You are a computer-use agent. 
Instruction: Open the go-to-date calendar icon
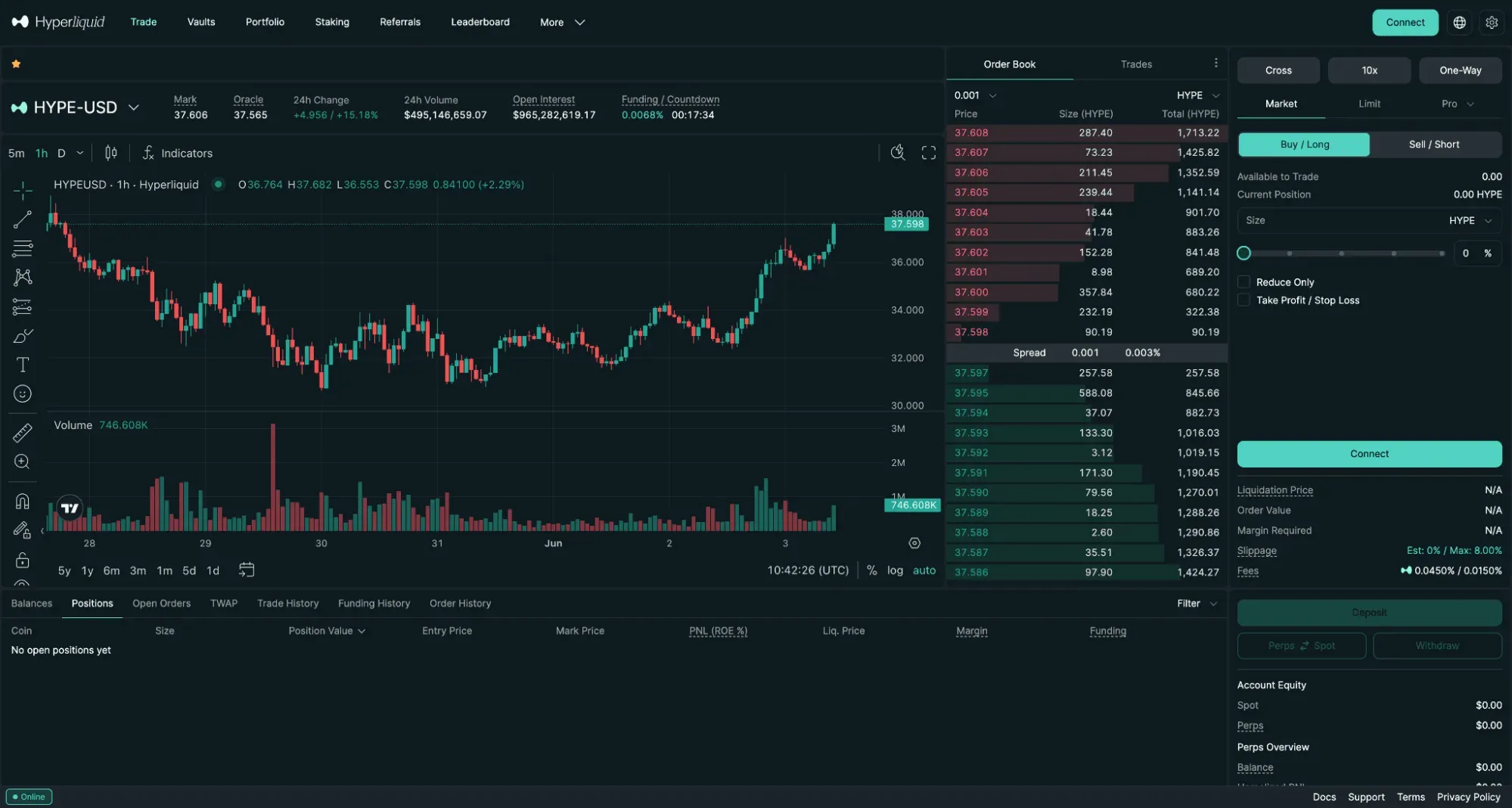[x=247, y=570]
